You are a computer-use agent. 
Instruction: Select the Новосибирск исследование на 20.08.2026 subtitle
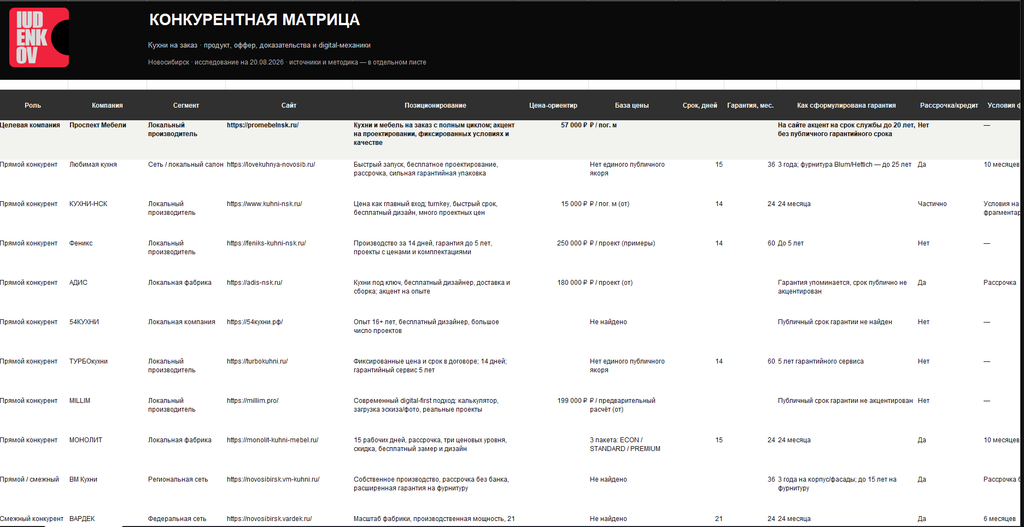[x=287, y=62]
